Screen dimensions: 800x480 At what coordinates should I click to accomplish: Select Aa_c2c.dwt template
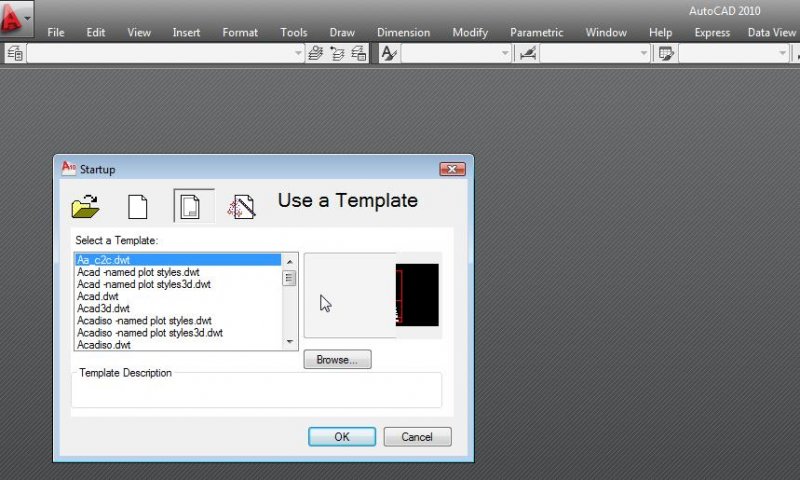point(178,260)
